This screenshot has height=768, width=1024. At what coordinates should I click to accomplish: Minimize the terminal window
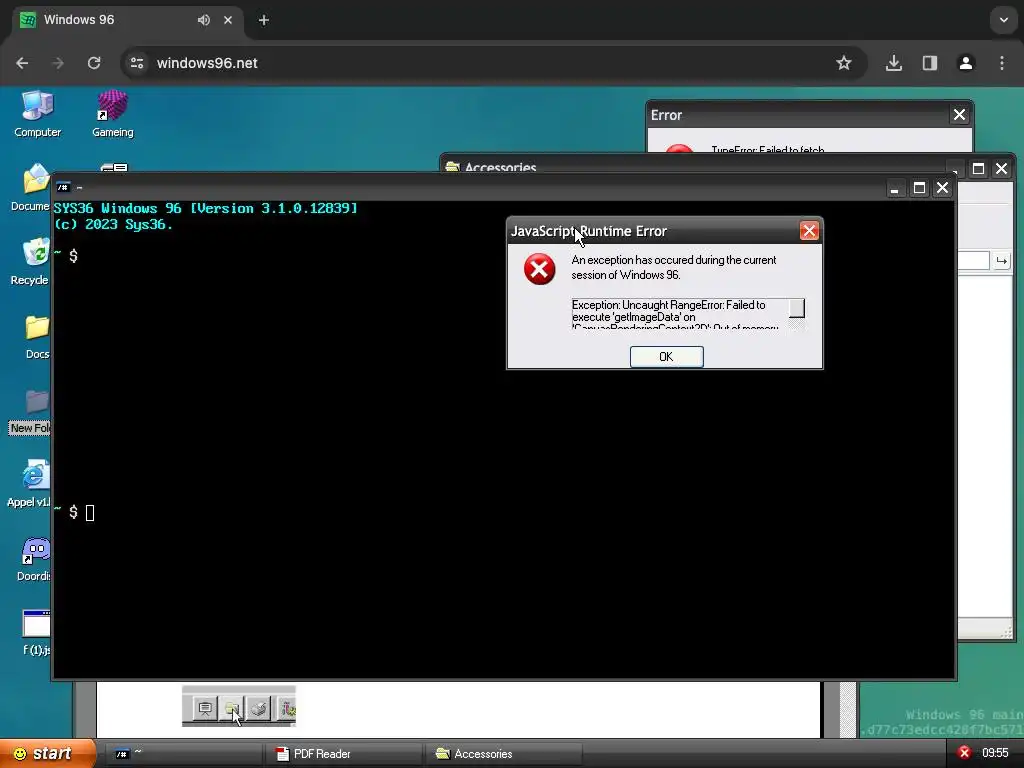(895, 189)
